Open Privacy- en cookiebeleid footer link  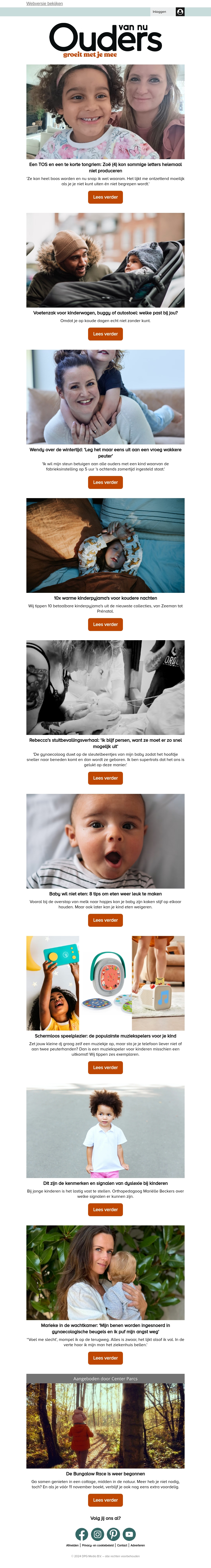(x=98, y=1545)
